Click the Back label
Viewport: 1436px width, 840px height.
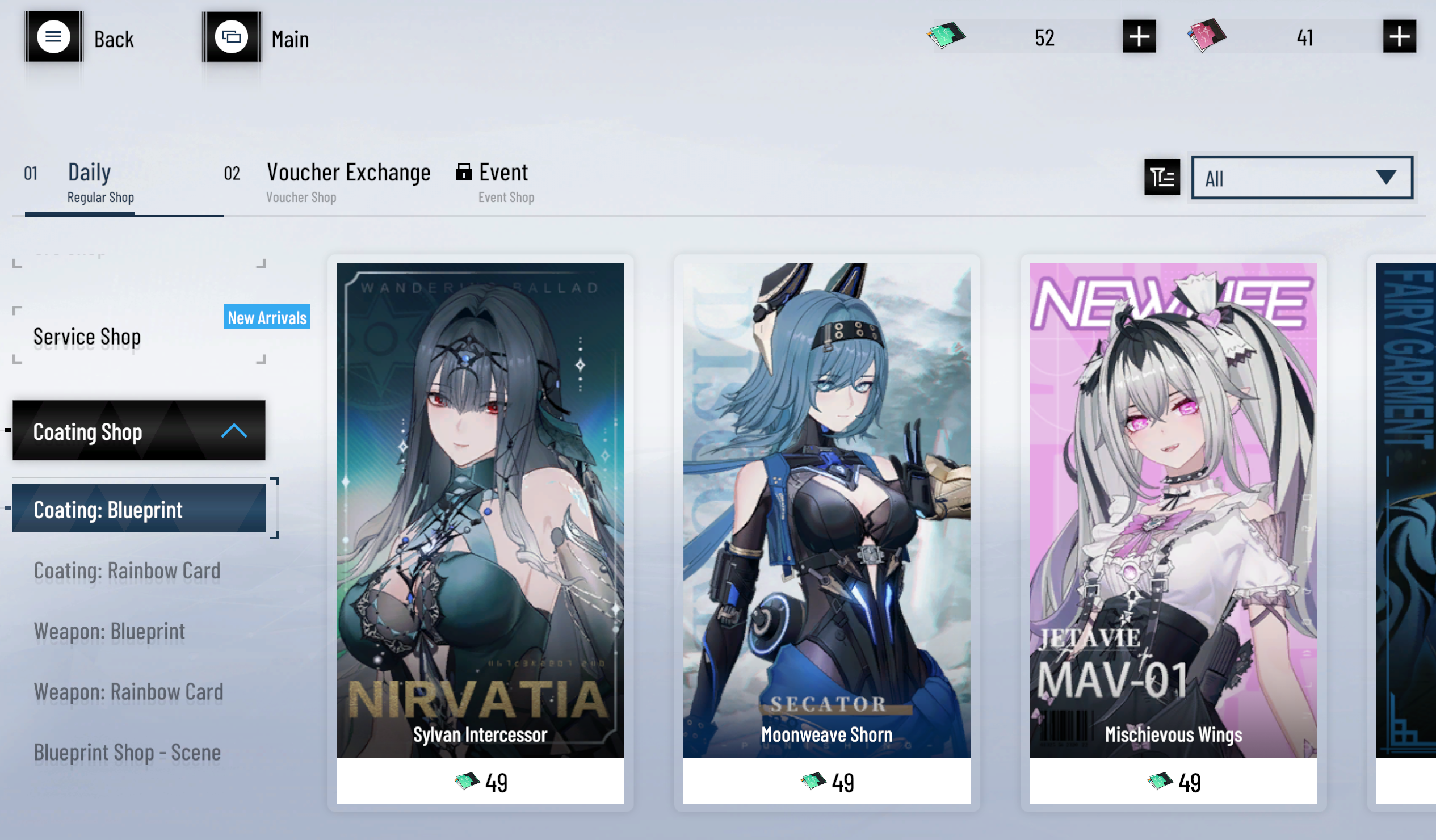[114, 39]
